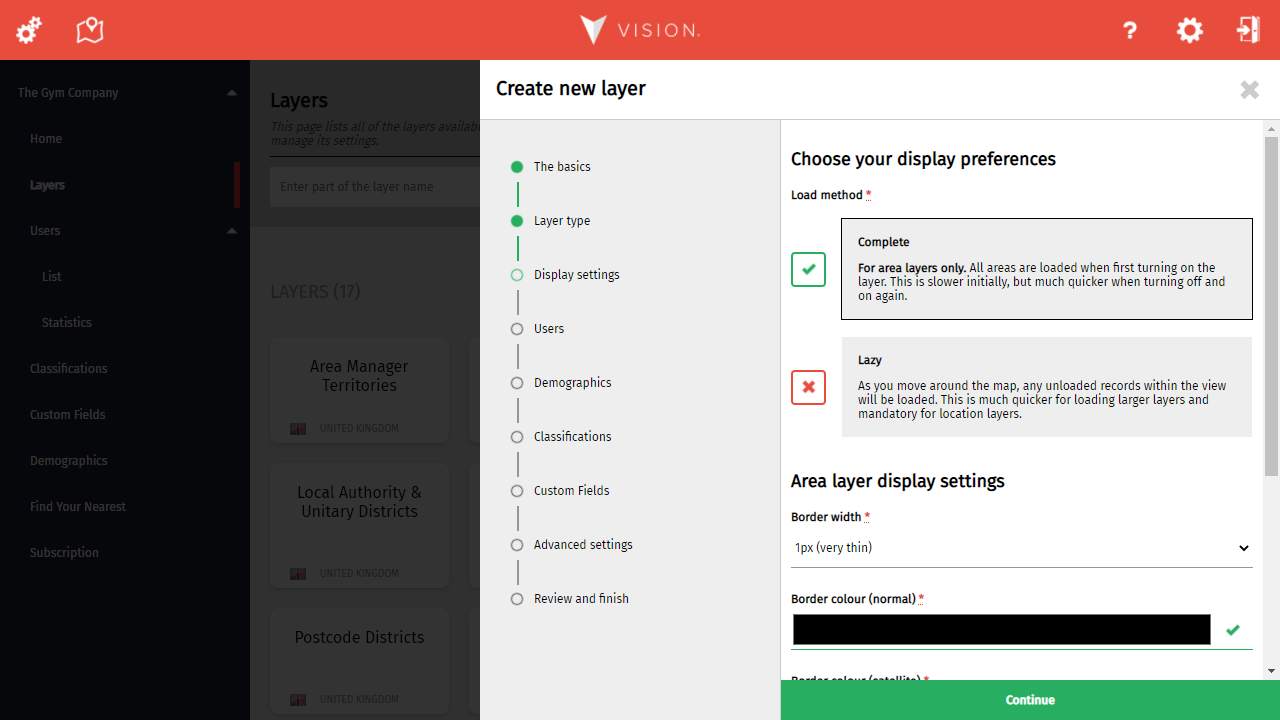Pick the black Border colour (normal) swatch
The image size is (1280, 720).
pyautogui.click(x=1001, y=630)
